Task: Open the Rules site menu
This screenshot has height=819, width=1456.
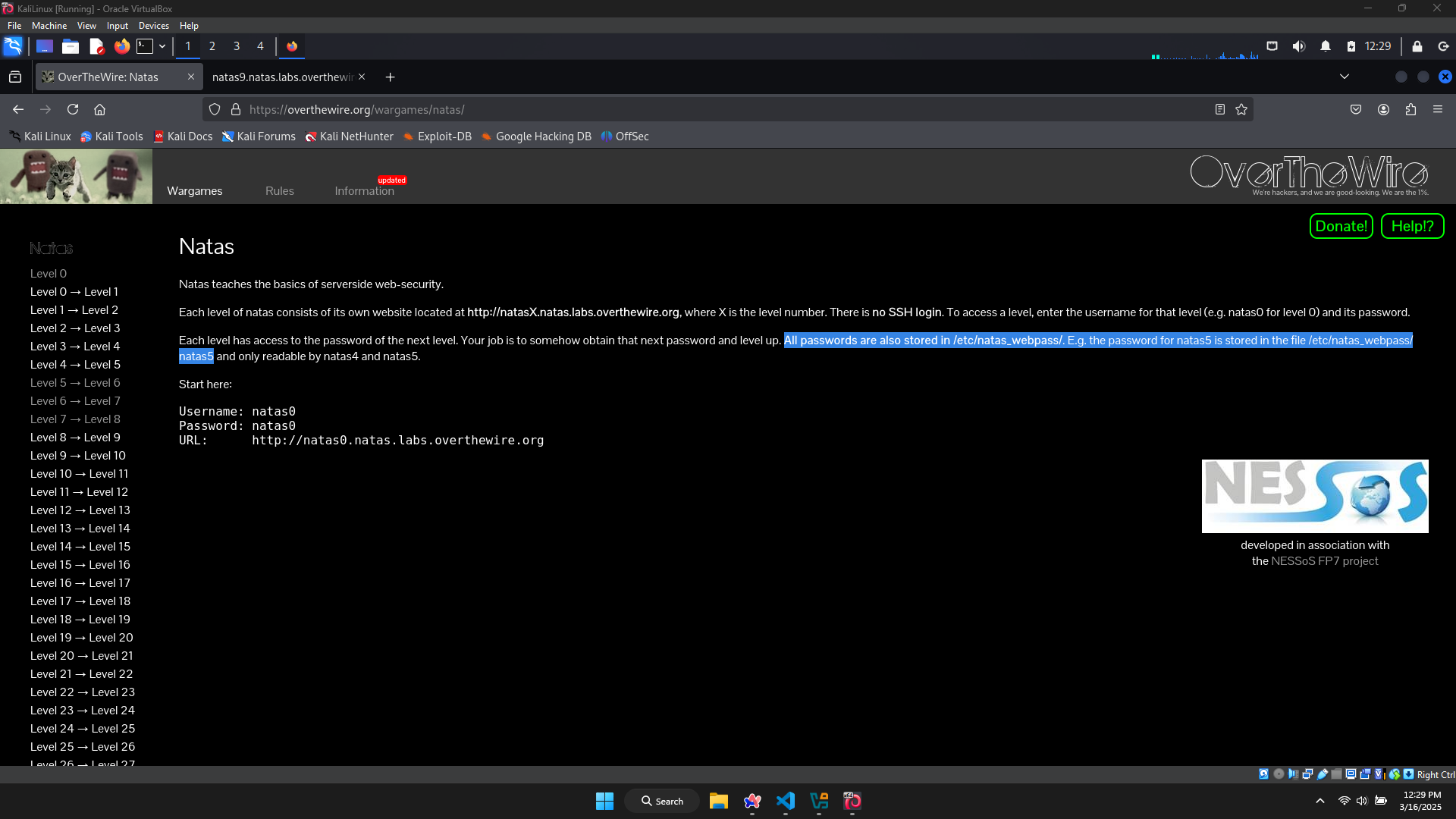Action: pos(280,191)
